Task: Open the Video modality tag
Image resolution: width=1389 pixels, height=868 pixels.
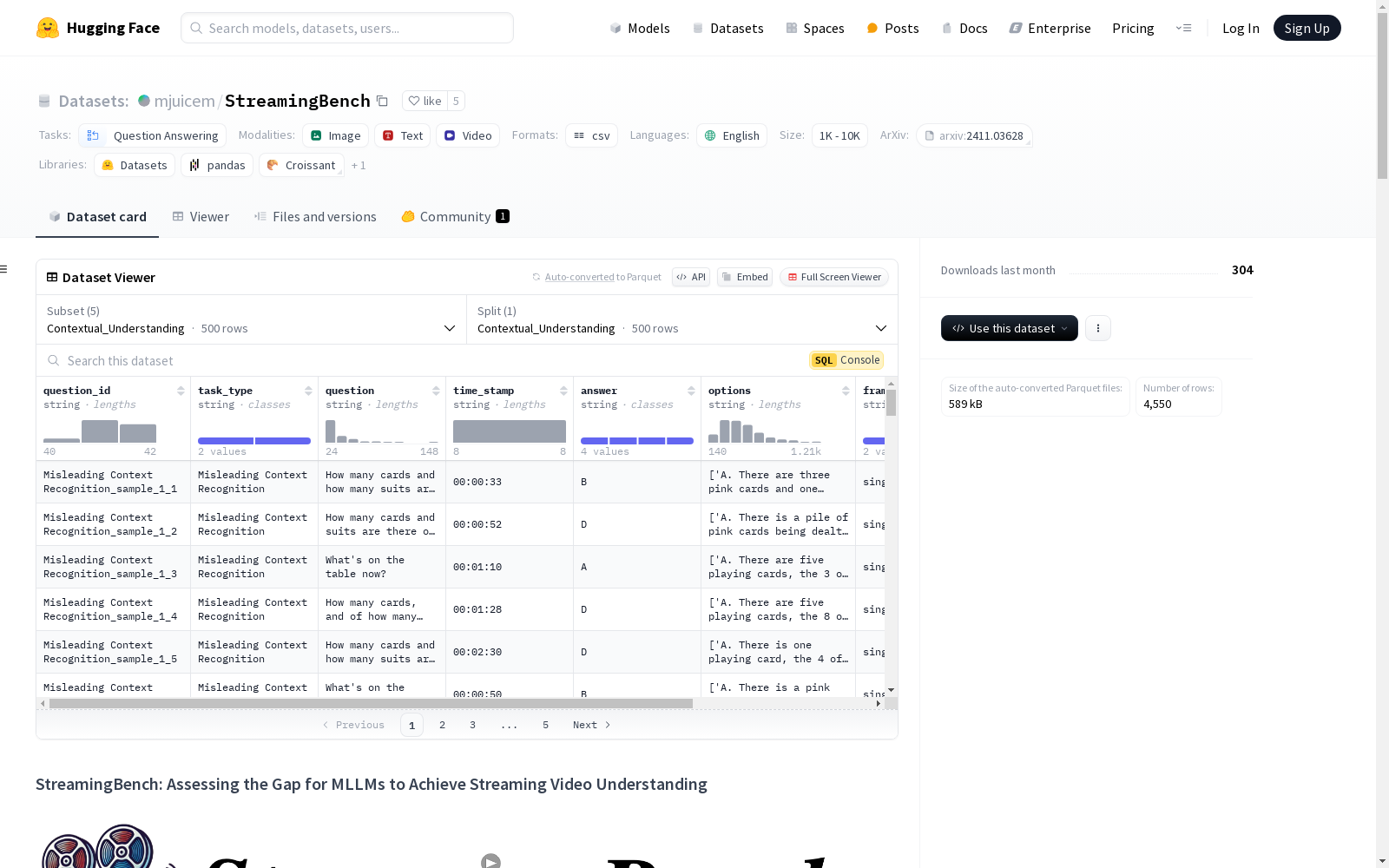Action: click(468, 135)
